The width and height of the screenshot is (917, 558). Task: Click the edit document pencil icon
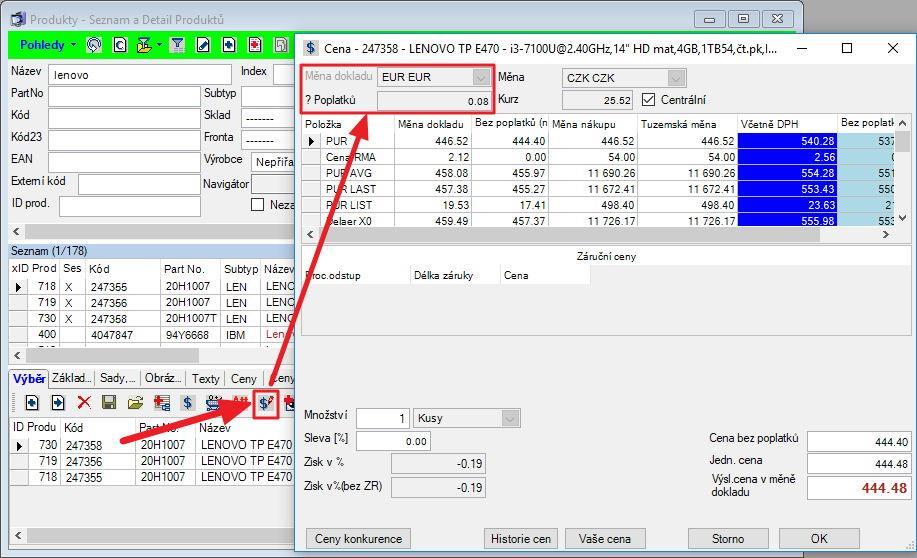point(203,45)
